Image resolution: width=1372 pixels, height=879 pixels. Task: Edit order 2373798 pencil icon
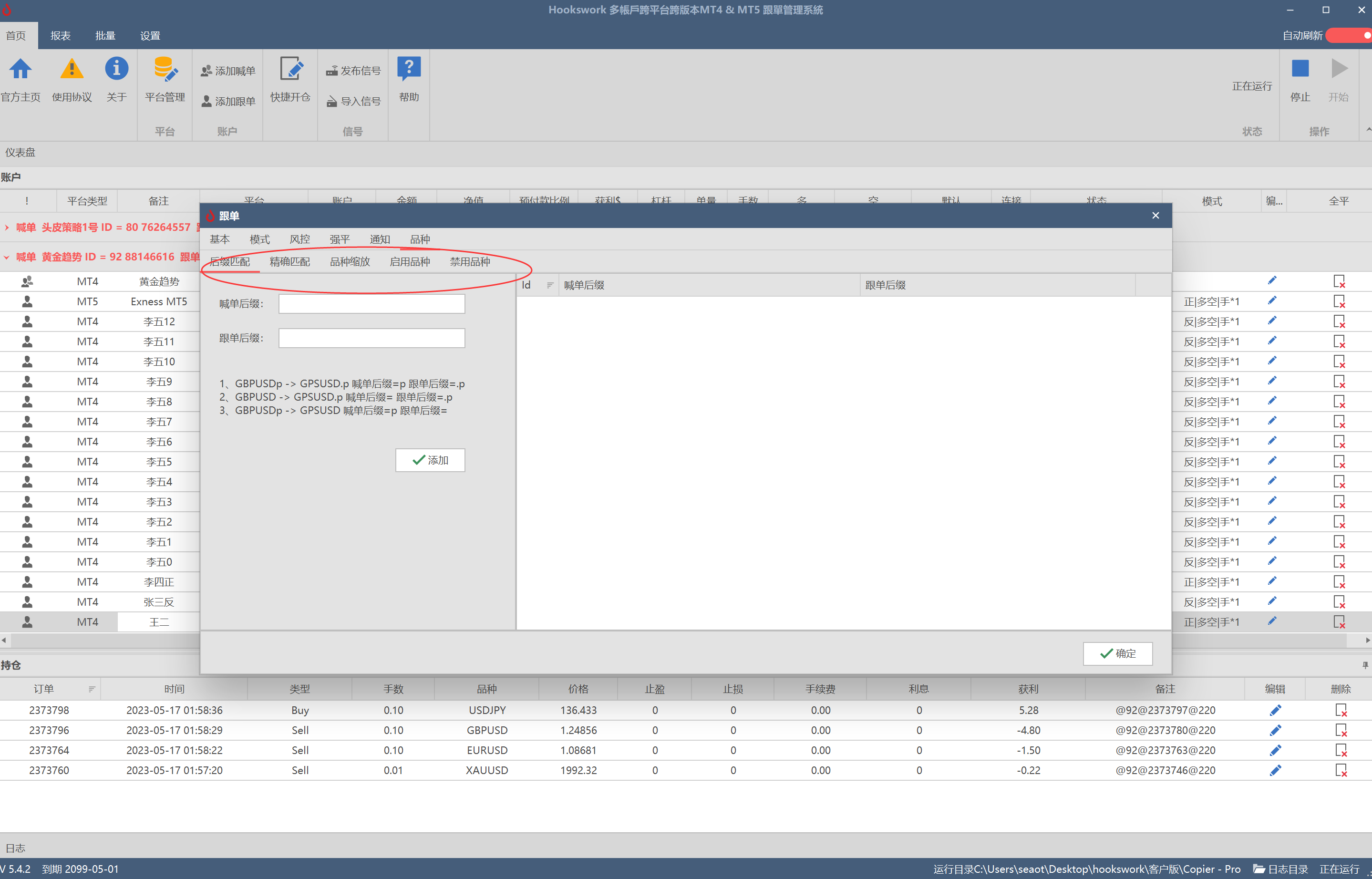point(1275,710)
